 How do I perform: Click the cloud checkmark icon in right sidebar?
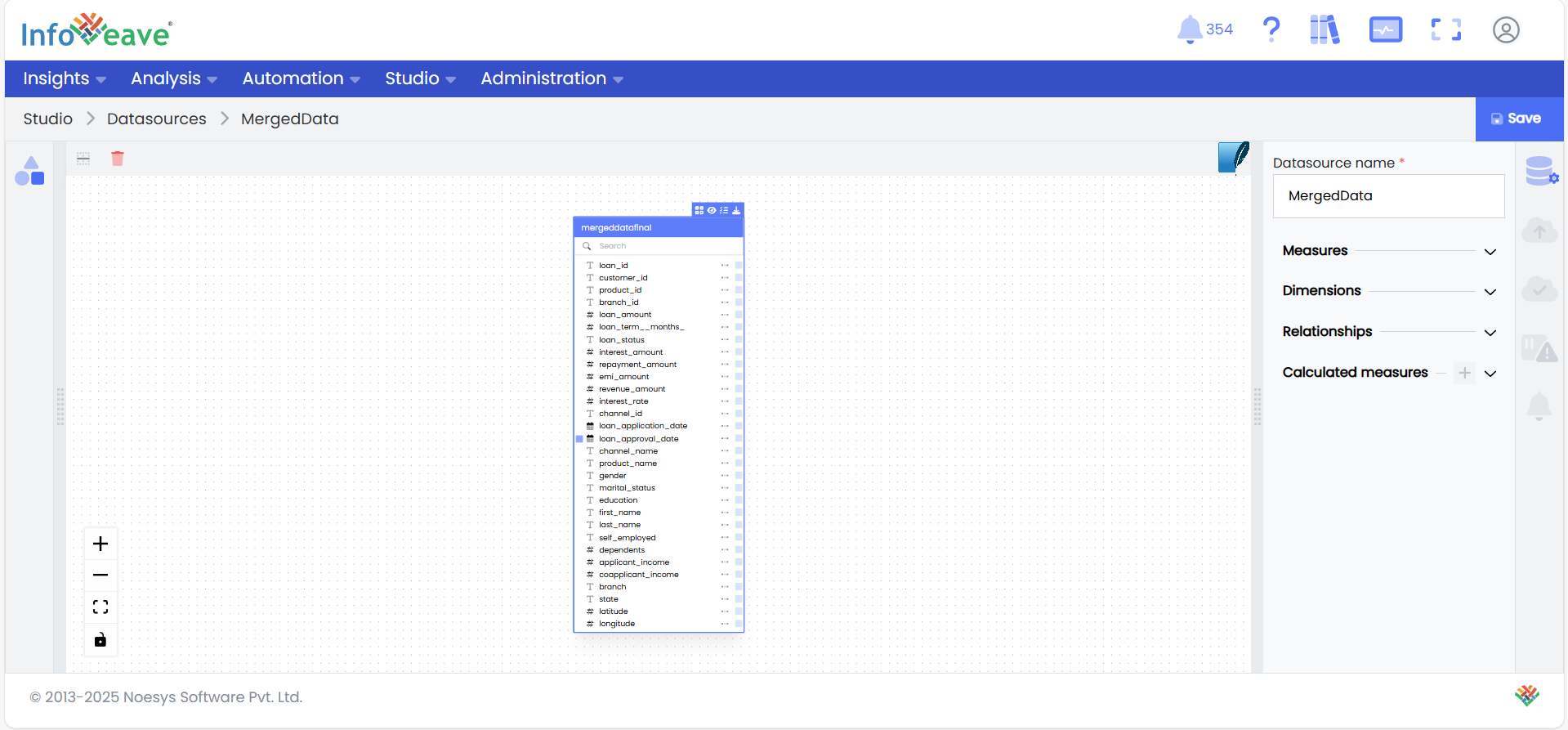[x=1539, y=288]
